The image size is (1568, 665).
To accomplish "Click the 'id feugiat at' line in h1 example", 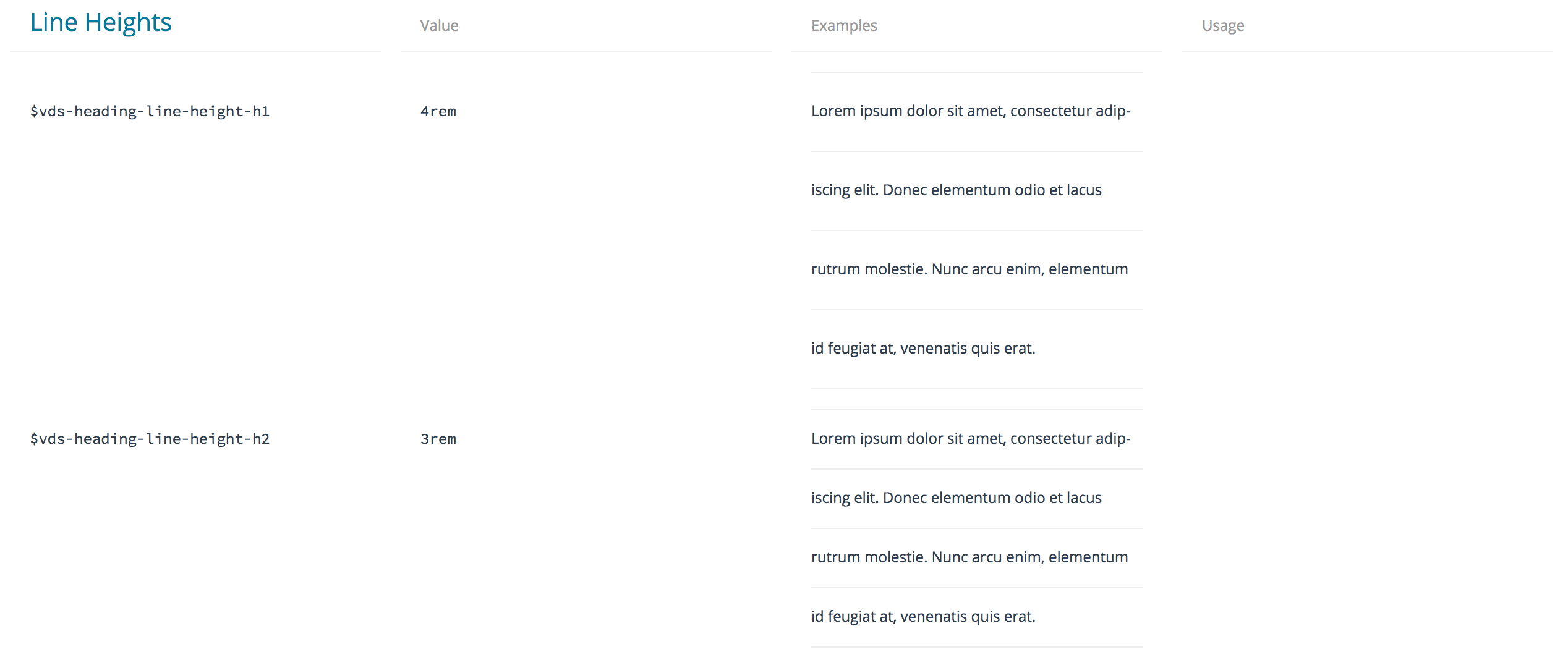I will (922, 349).
